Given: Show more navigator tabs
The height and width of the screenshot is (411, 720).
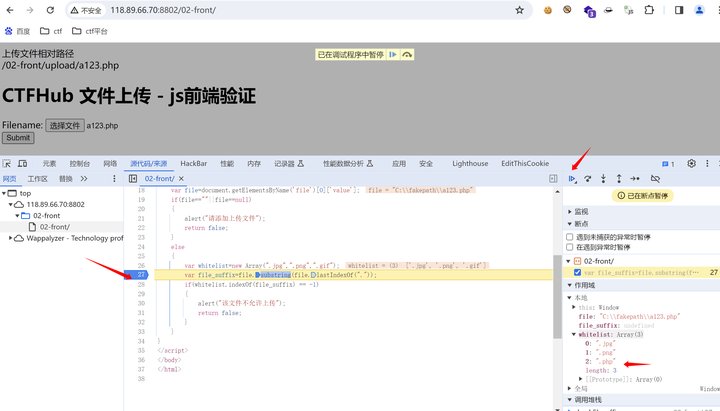Looking at the screenshot, I should coord(84,179).
